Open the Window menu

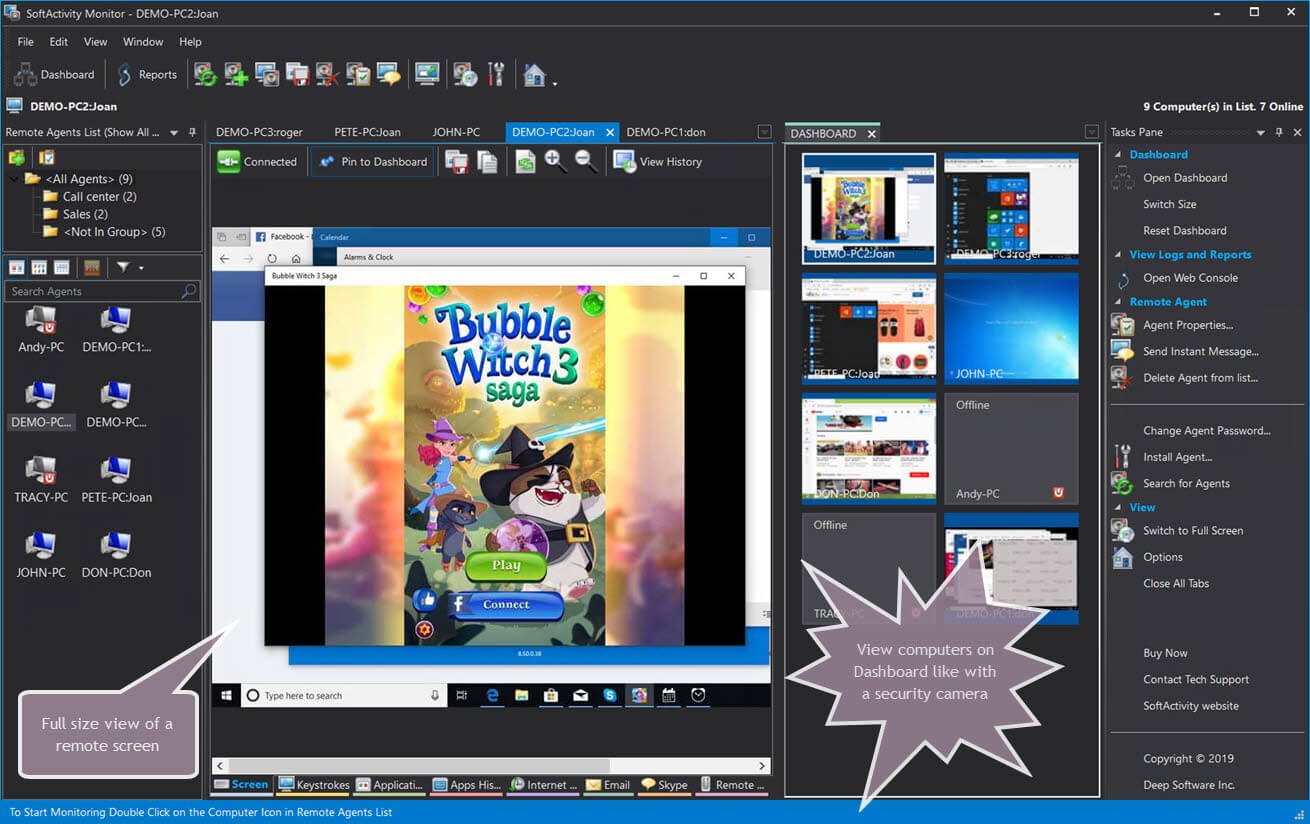(143, 42)
